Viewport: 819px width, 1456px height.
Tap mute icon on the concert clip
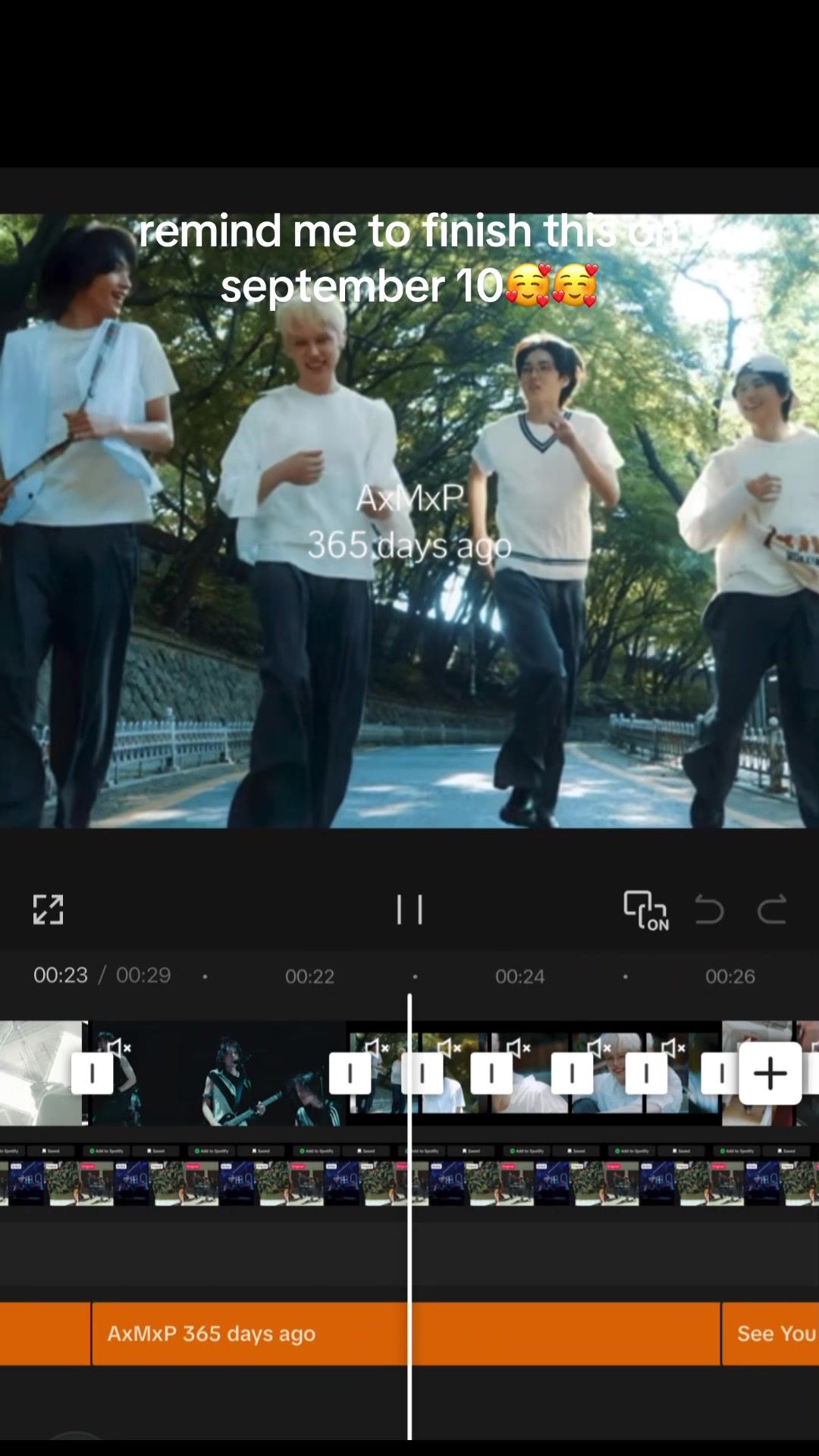click(x=118, y=1047)
